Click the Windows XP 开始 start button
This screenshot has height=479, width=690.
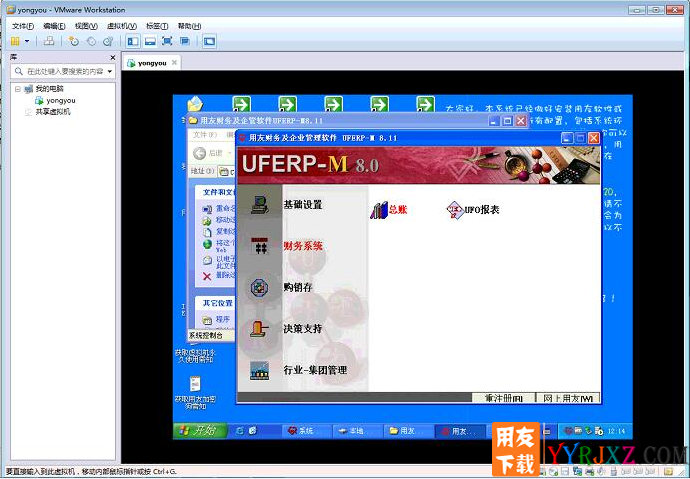[200, 431]
